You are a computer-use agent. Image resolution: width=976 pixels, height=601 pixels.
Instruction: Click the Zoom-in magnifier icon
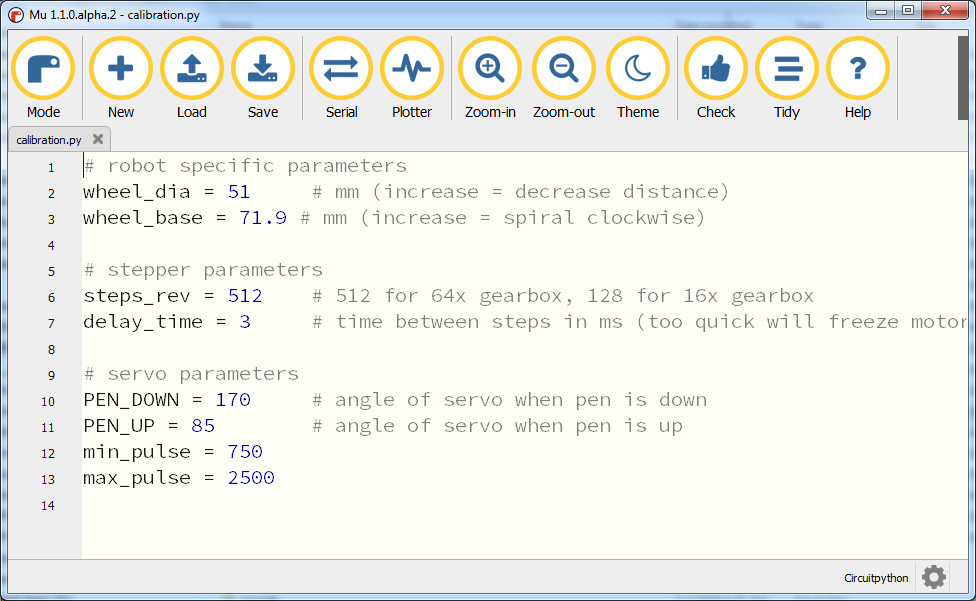490,68
